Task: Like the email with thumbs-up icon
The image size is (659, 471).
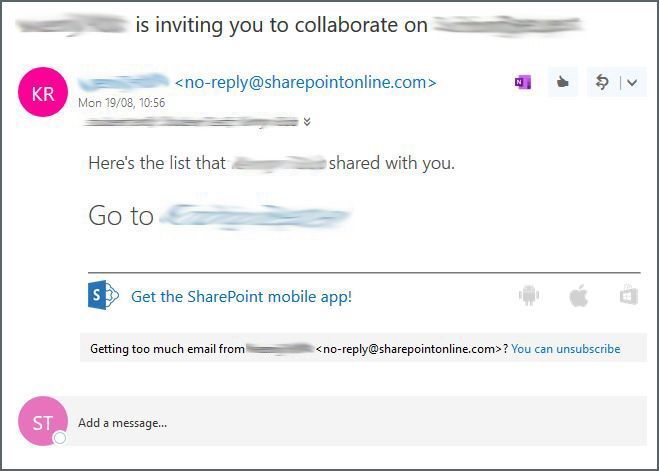Action: [562, 82]
